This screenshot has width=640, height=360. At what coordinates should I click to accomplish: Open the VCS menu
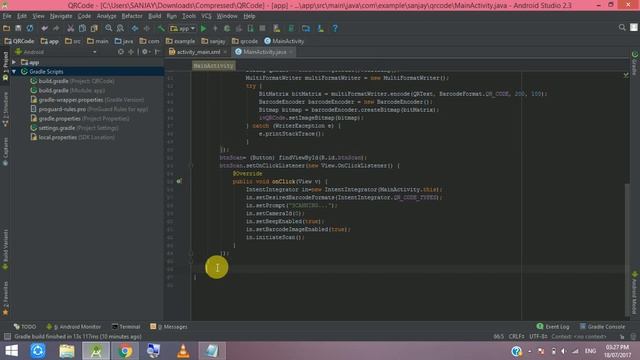pos(206,16)
